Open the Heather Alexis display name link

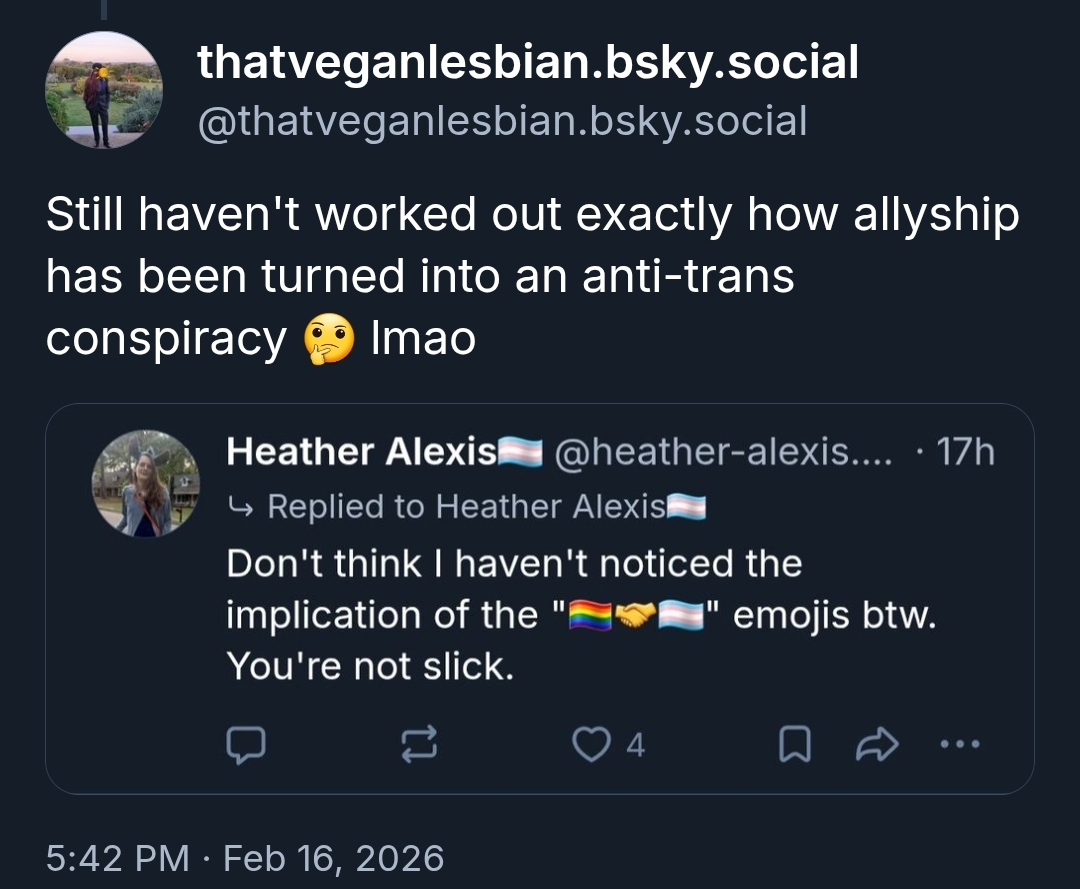click(362, 453)
